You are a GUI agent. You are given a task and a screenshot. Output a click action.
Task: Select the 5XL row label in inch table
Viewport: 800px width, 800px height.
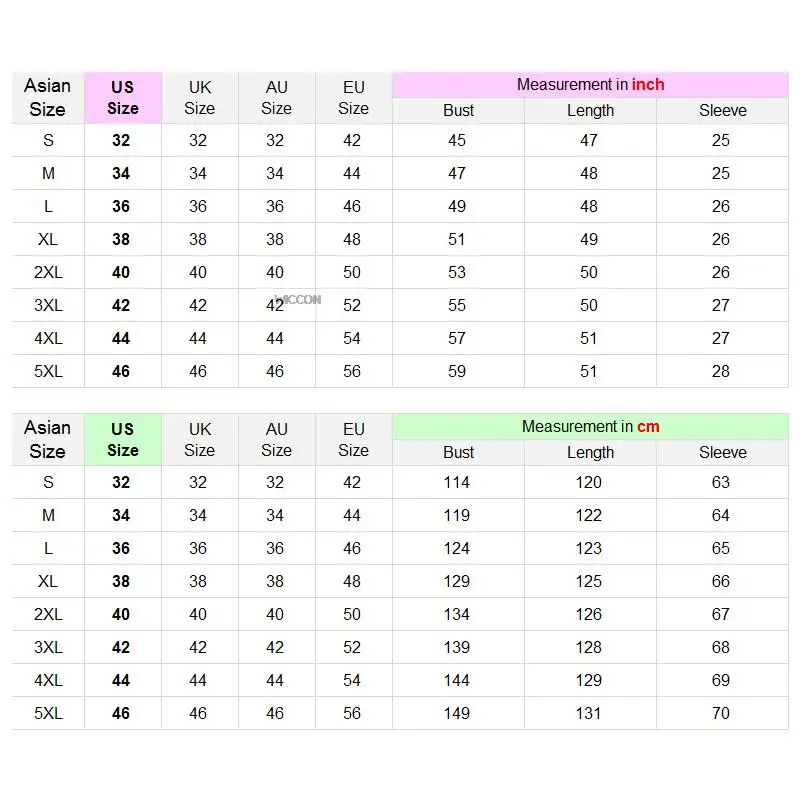(x=47, y=371)
